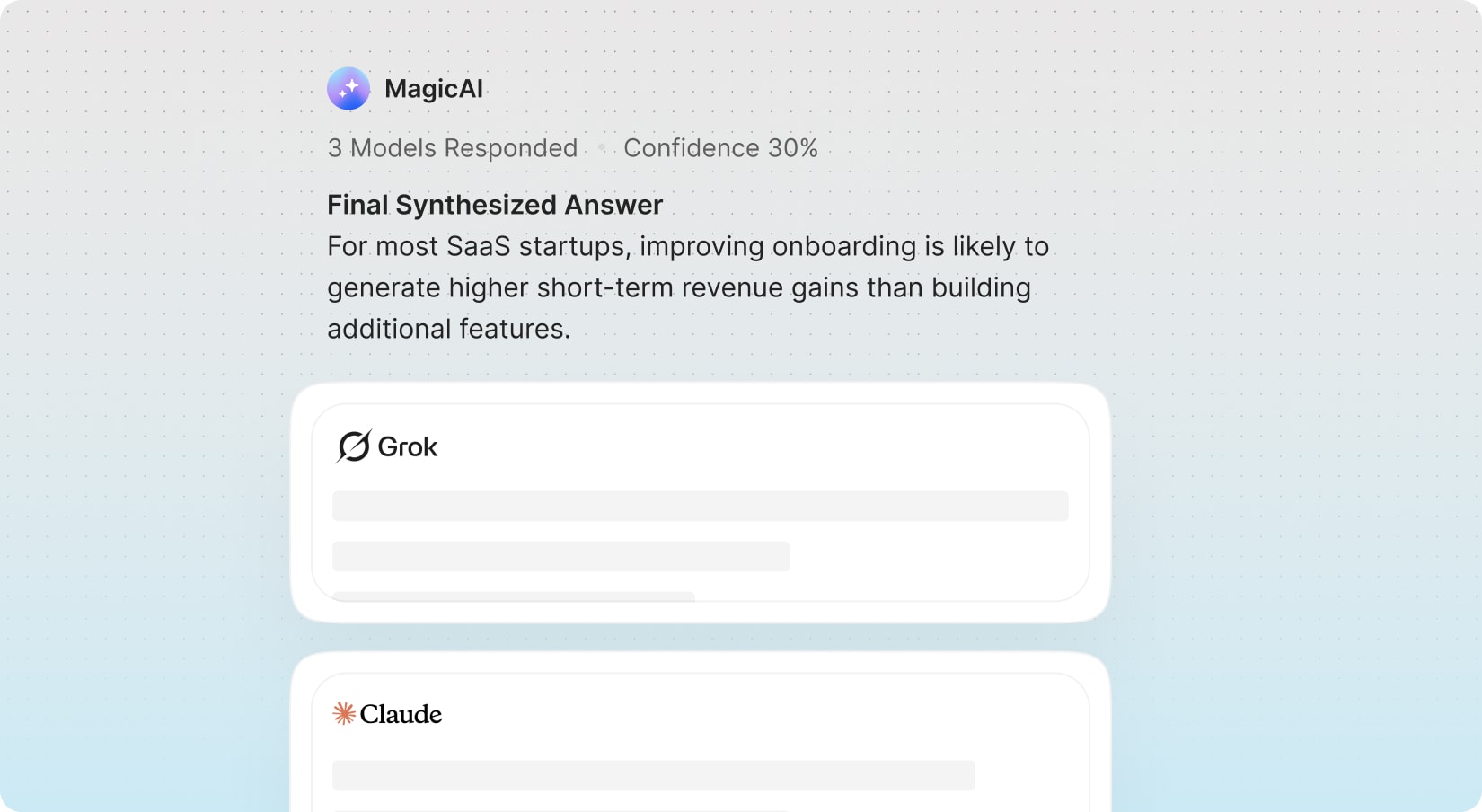
Task: Click the Claude starburst logo icon
Action: pos(344,714)
